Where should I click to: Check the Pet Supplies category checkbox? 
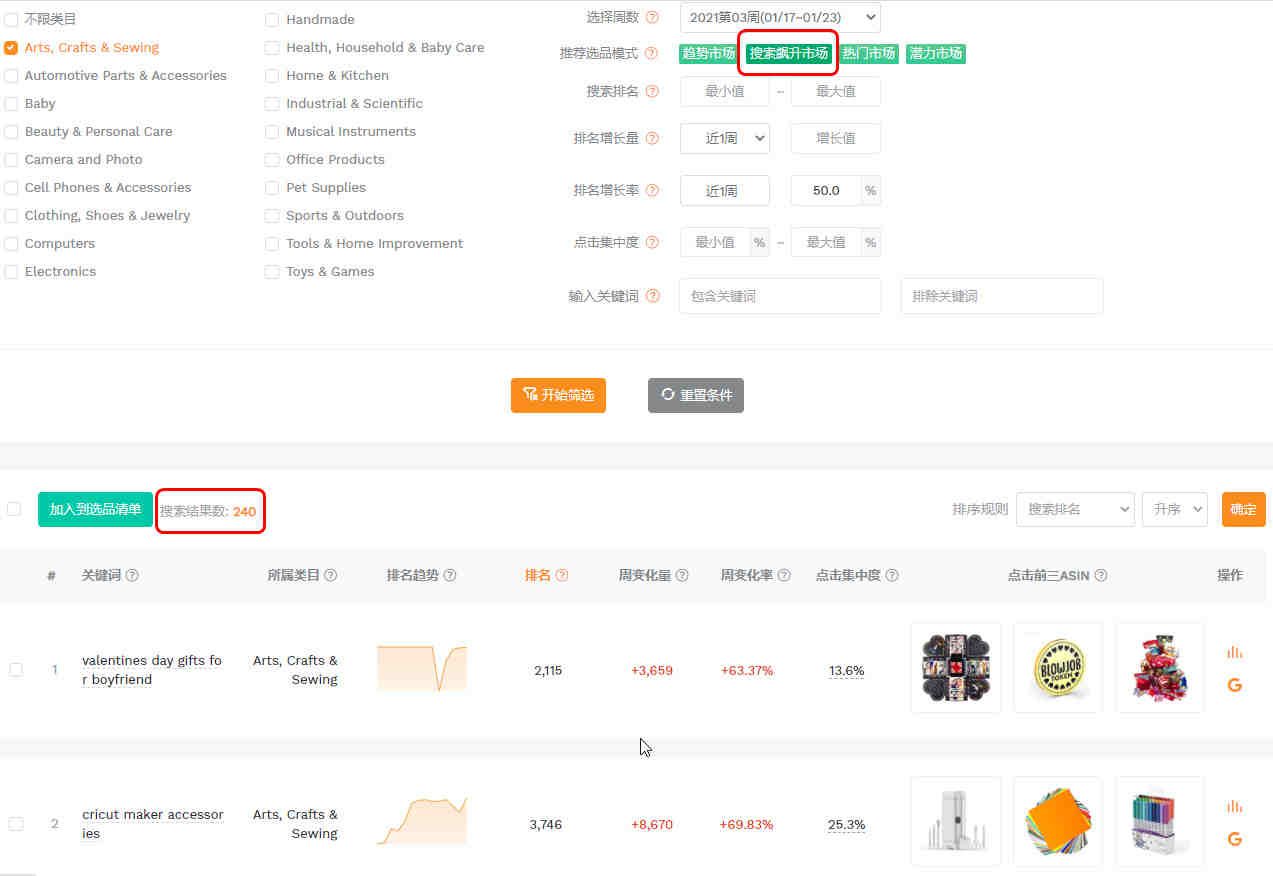272,187
